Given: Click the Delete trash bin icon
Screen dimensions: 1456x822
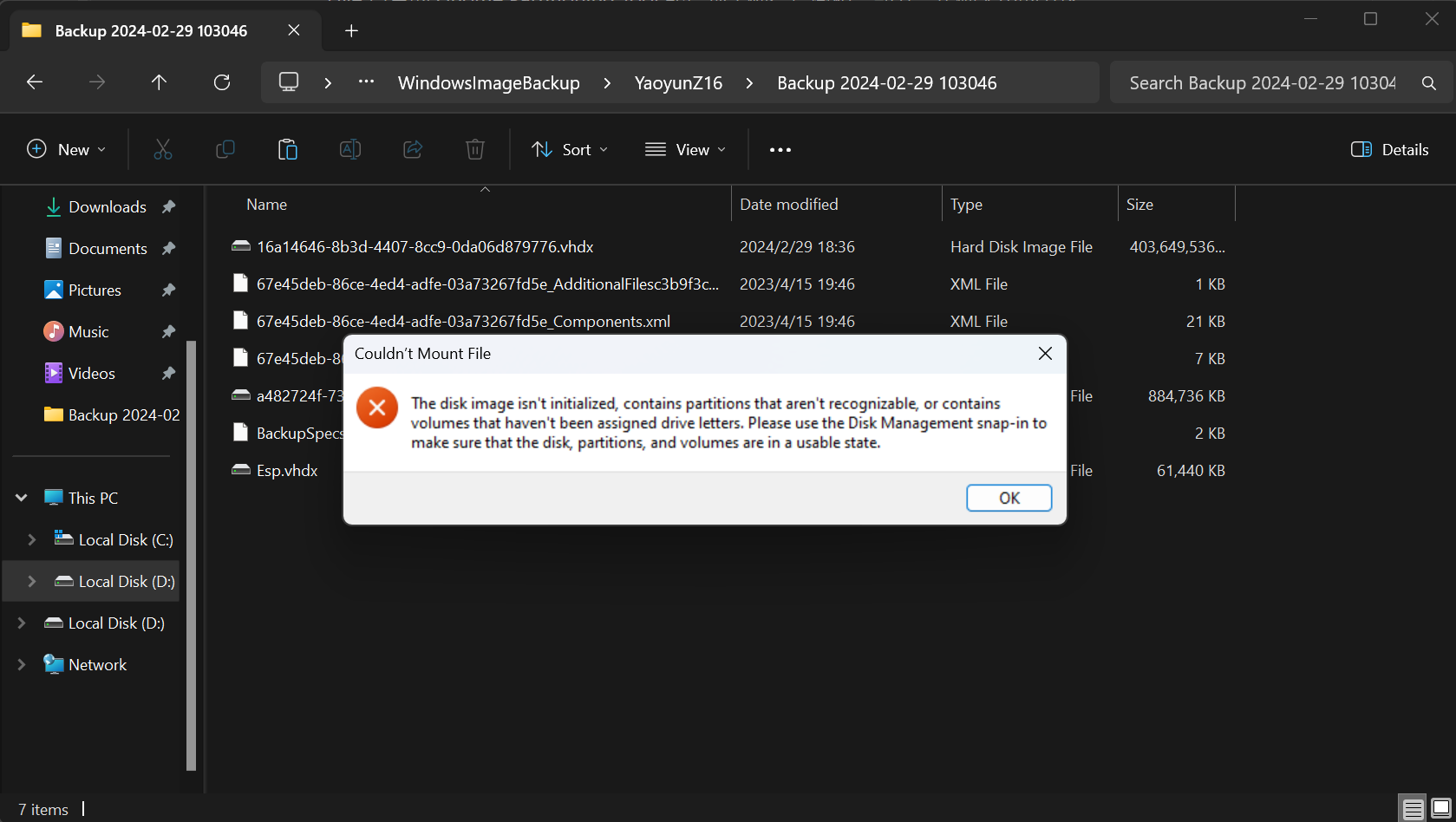Looking at the screenshot, I should pos(474,149).
